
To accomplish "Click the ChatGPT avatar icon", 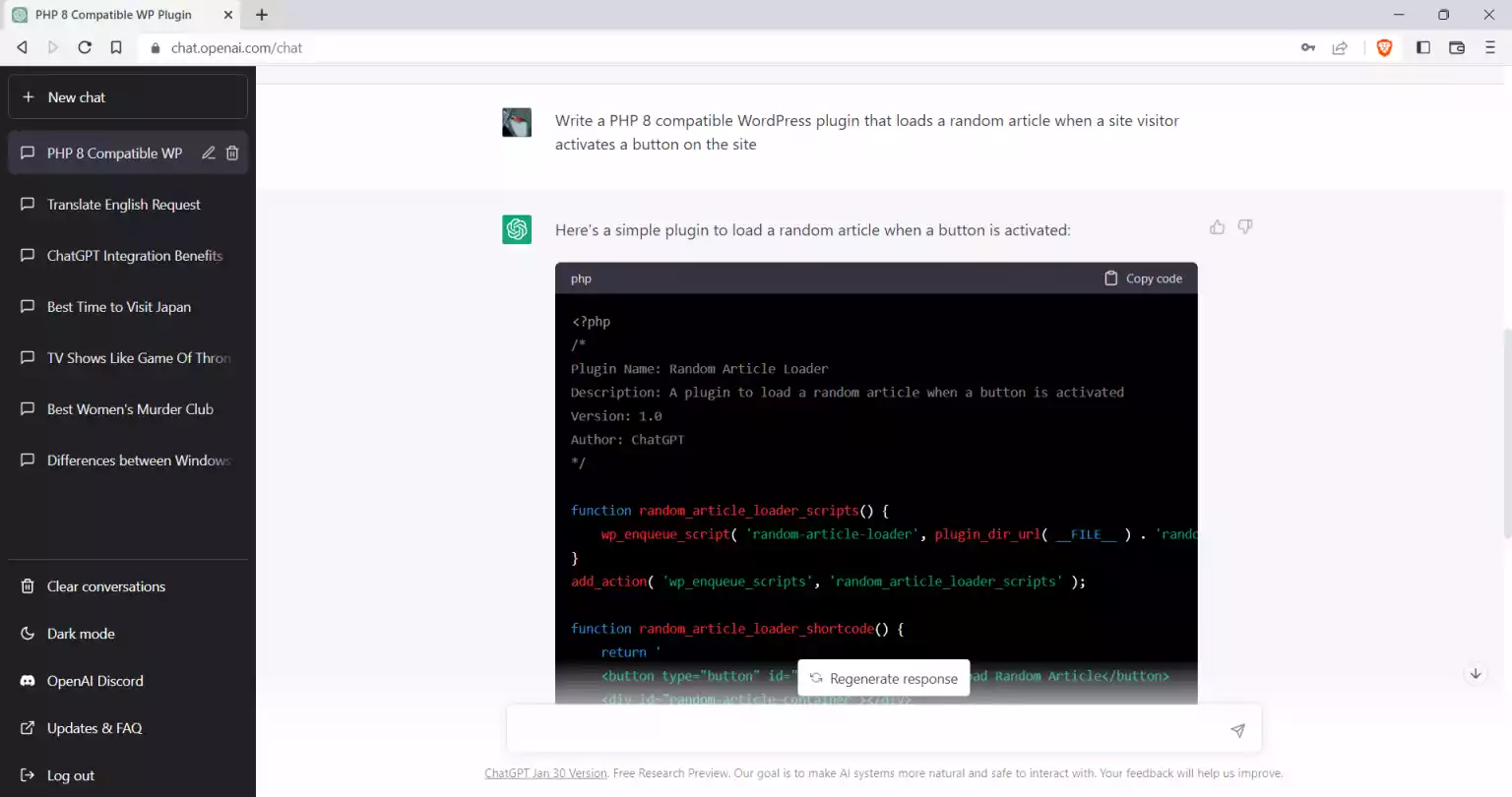I will pos(517,229).
